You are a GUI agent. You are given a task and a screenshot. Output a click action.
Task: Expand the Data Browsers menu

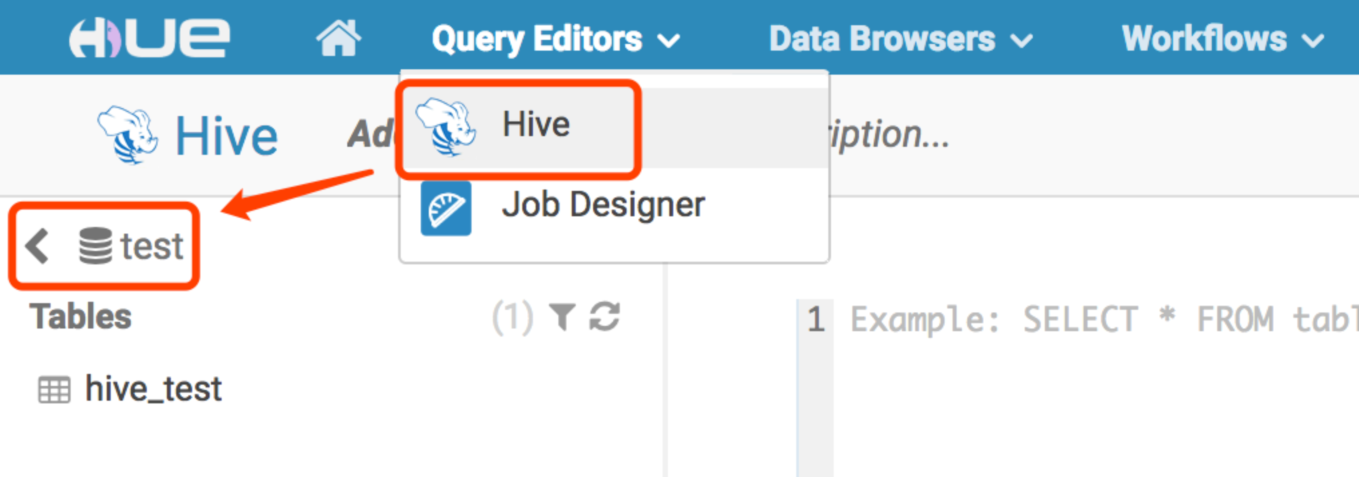pos(900,39)
